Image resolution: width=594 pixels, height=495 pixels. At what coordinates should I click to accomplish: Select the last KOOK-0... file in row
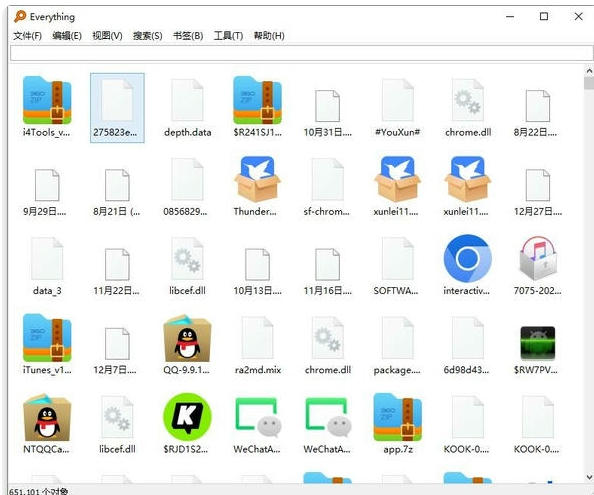[538, 417]
